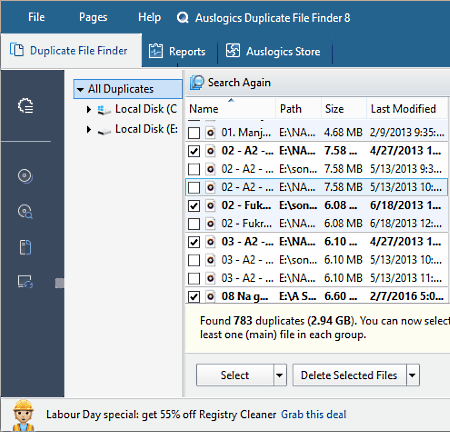Check 03 - A2 file in E:\son... path
The image size is (450, 432).
click(x=194, y=260)
